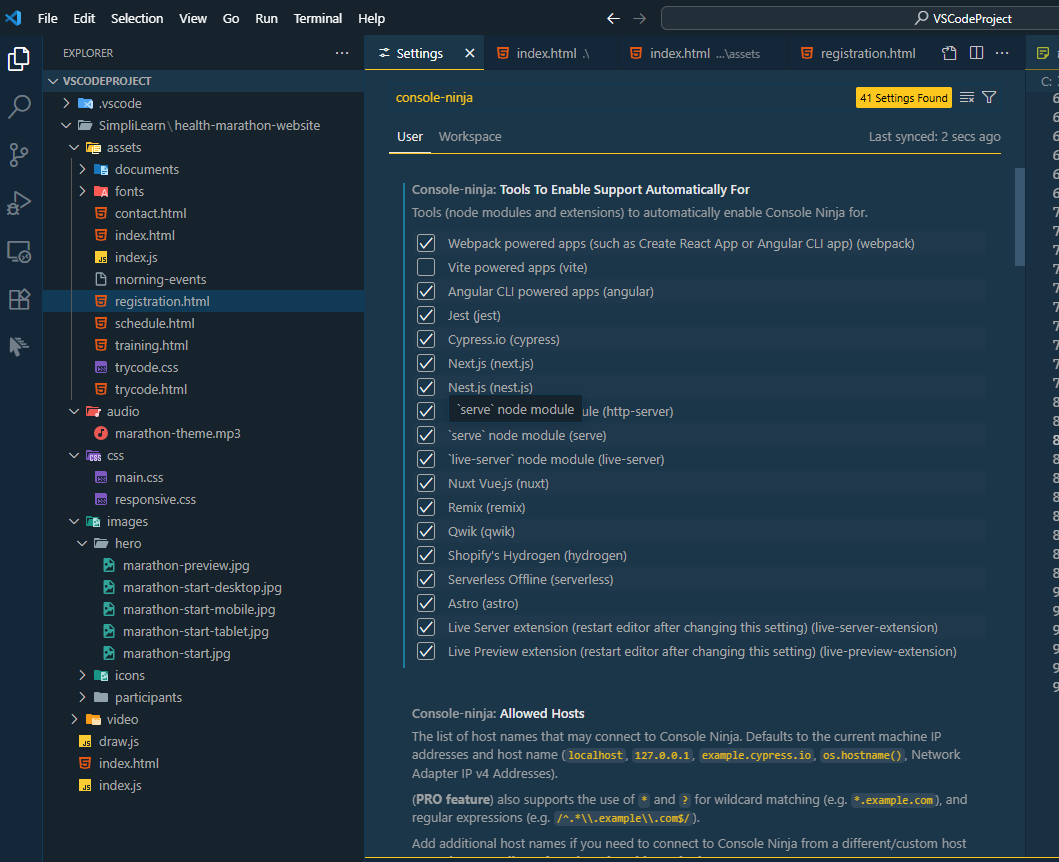
Task: Open index.js inside assets folder
Action: [x=136, y=257]
